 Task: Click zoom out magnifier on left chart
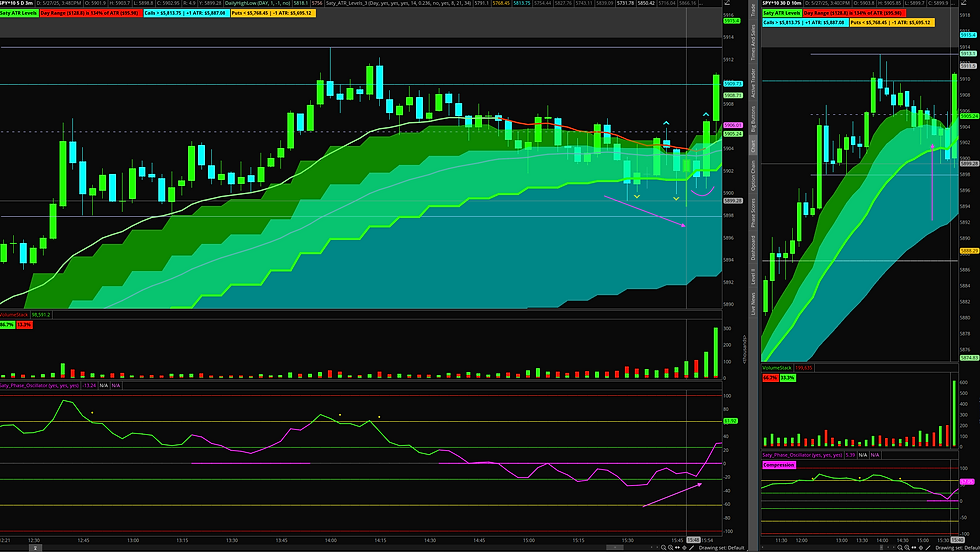663,548
